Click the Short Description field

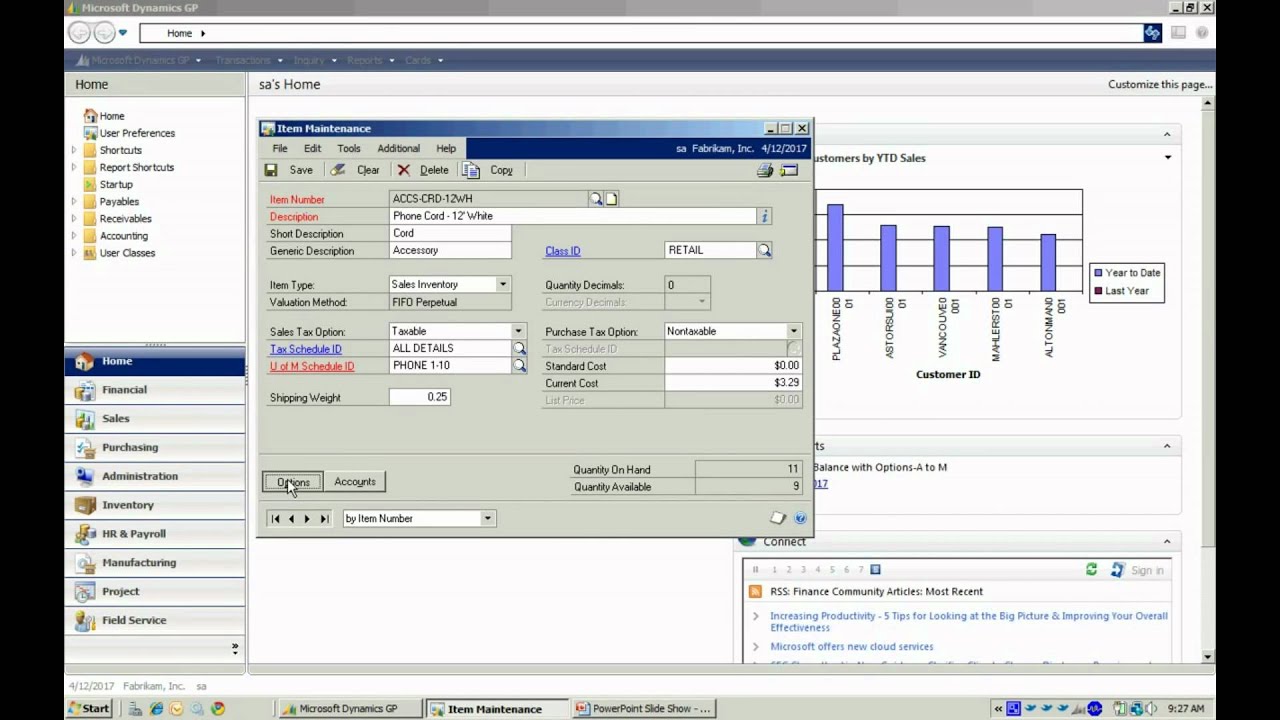[450, 233]
